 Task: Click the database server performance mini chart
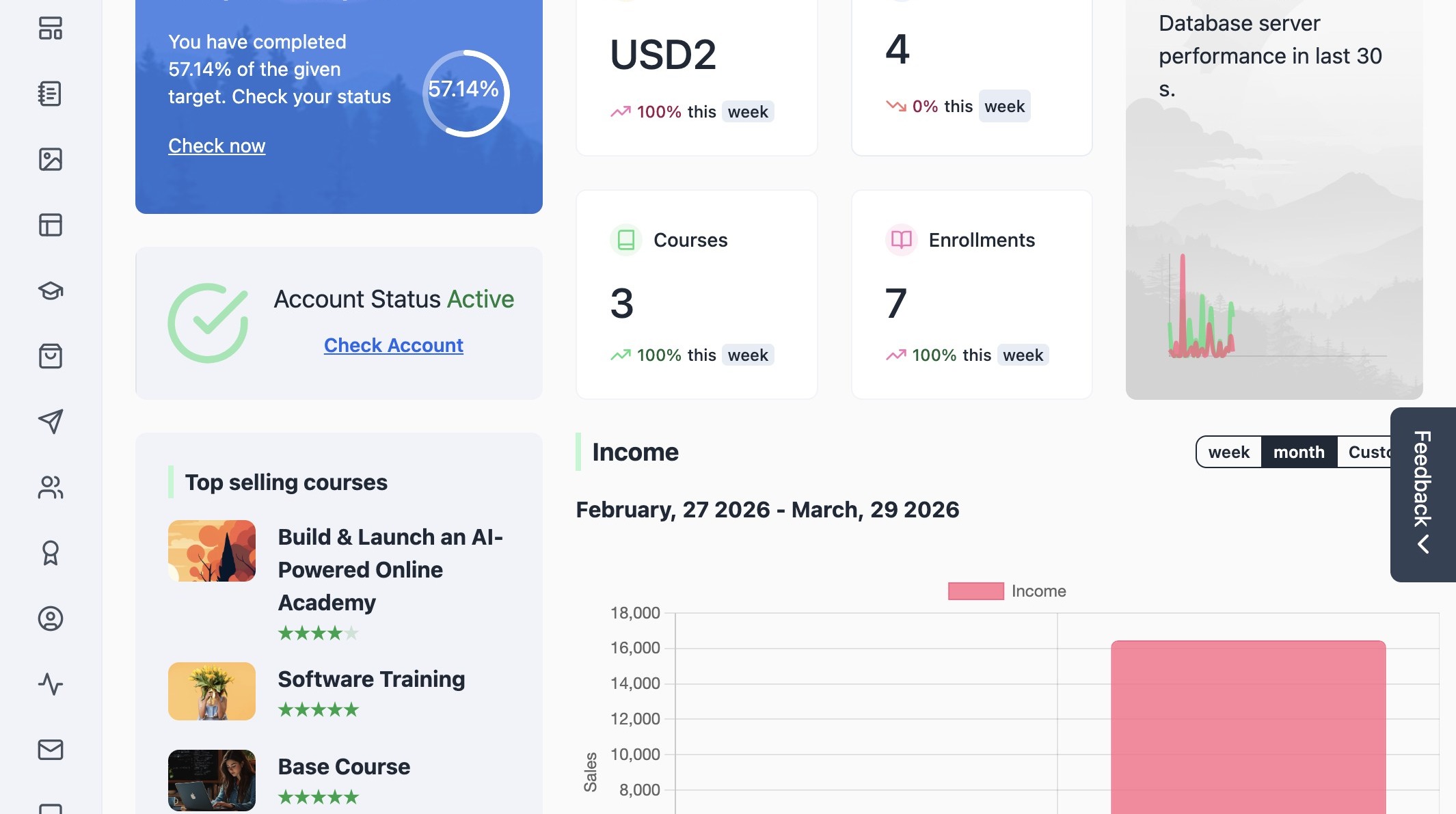point(1277,306)
